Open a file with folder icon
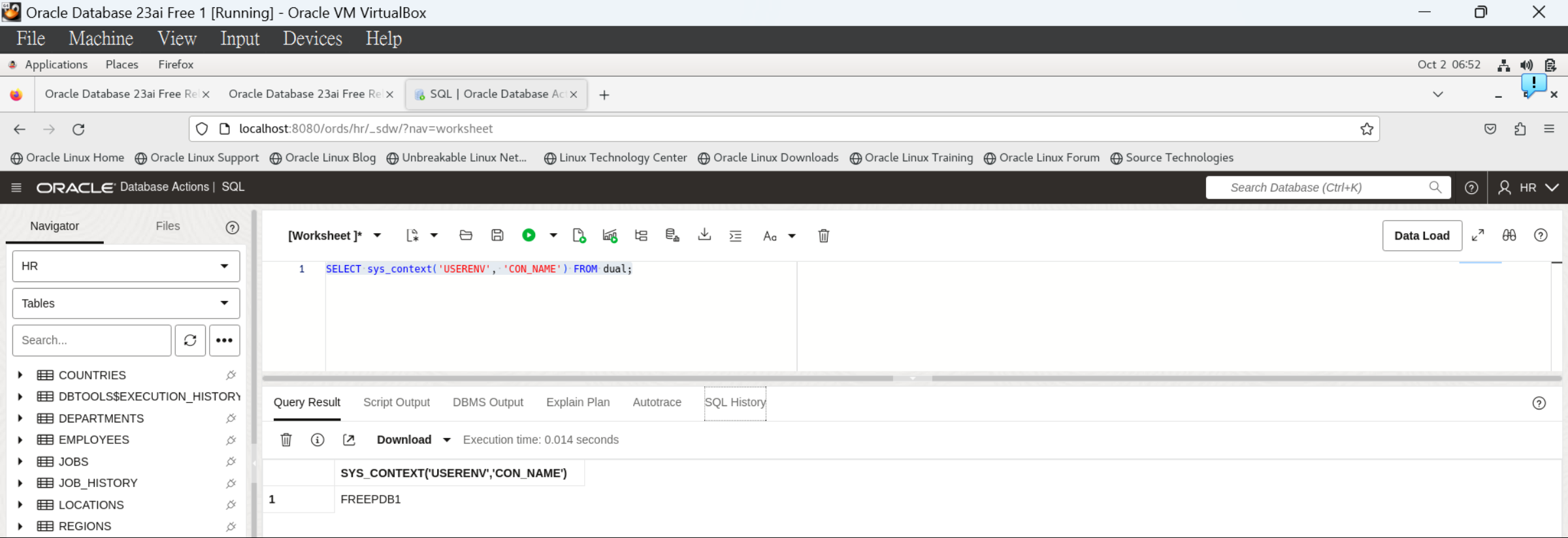The height and width of the screenshot is (538, 1568). (466, 235)
